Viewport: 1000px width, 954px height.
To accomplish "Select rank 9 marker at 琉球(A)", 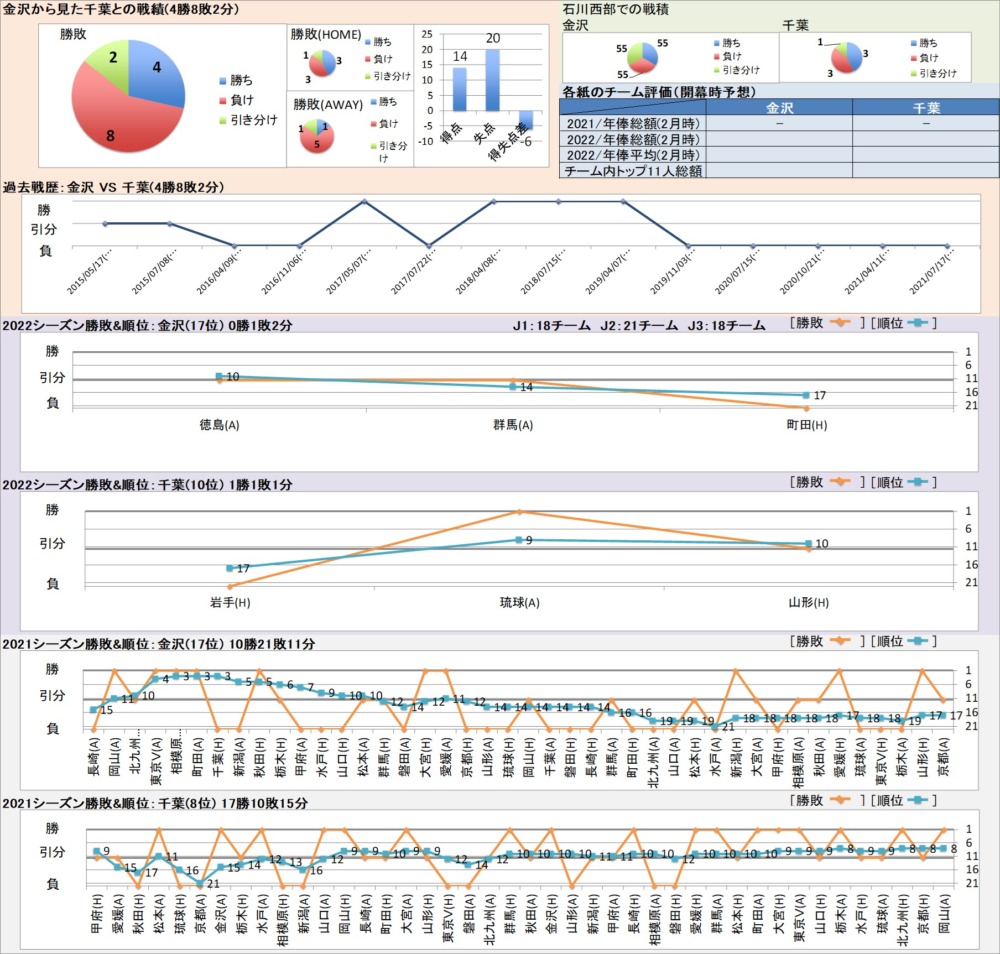I will [x=518, y=540].
